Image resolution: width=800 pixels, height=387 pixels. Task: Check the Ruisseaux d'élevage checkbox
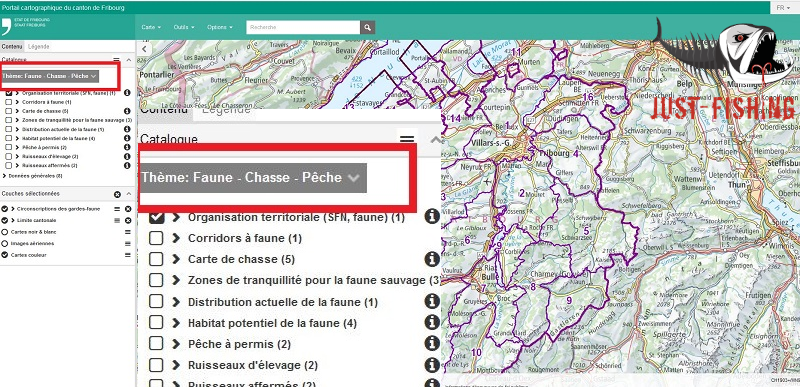[9, 157]
